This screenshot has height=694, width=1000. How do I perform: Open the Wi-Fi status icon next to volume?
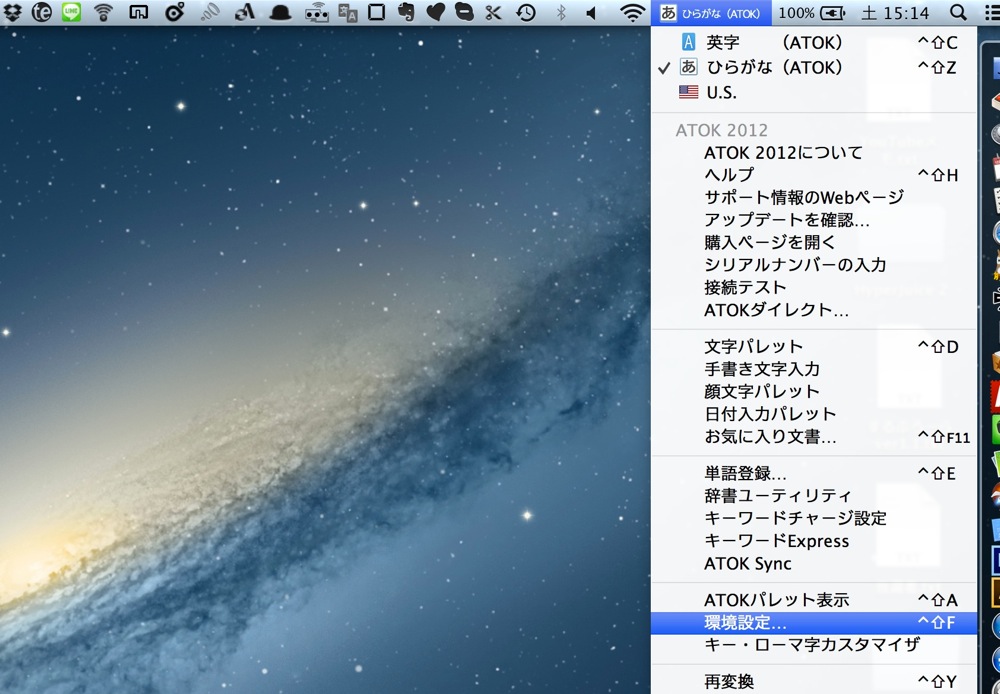pos(632,12)
